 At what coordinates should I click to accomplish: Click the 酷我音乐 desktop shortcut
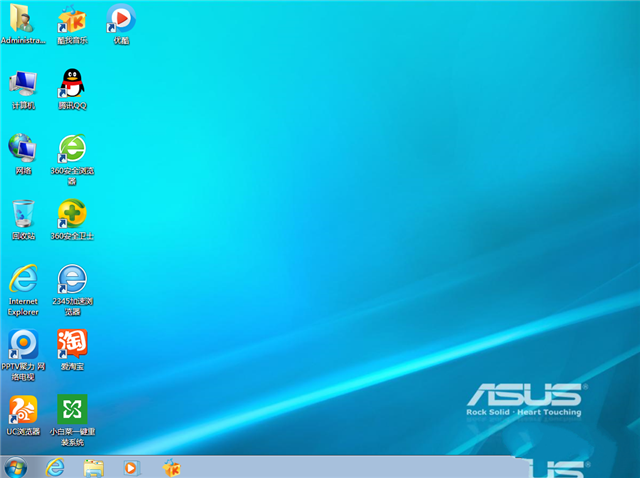click(x=72, y=20)
